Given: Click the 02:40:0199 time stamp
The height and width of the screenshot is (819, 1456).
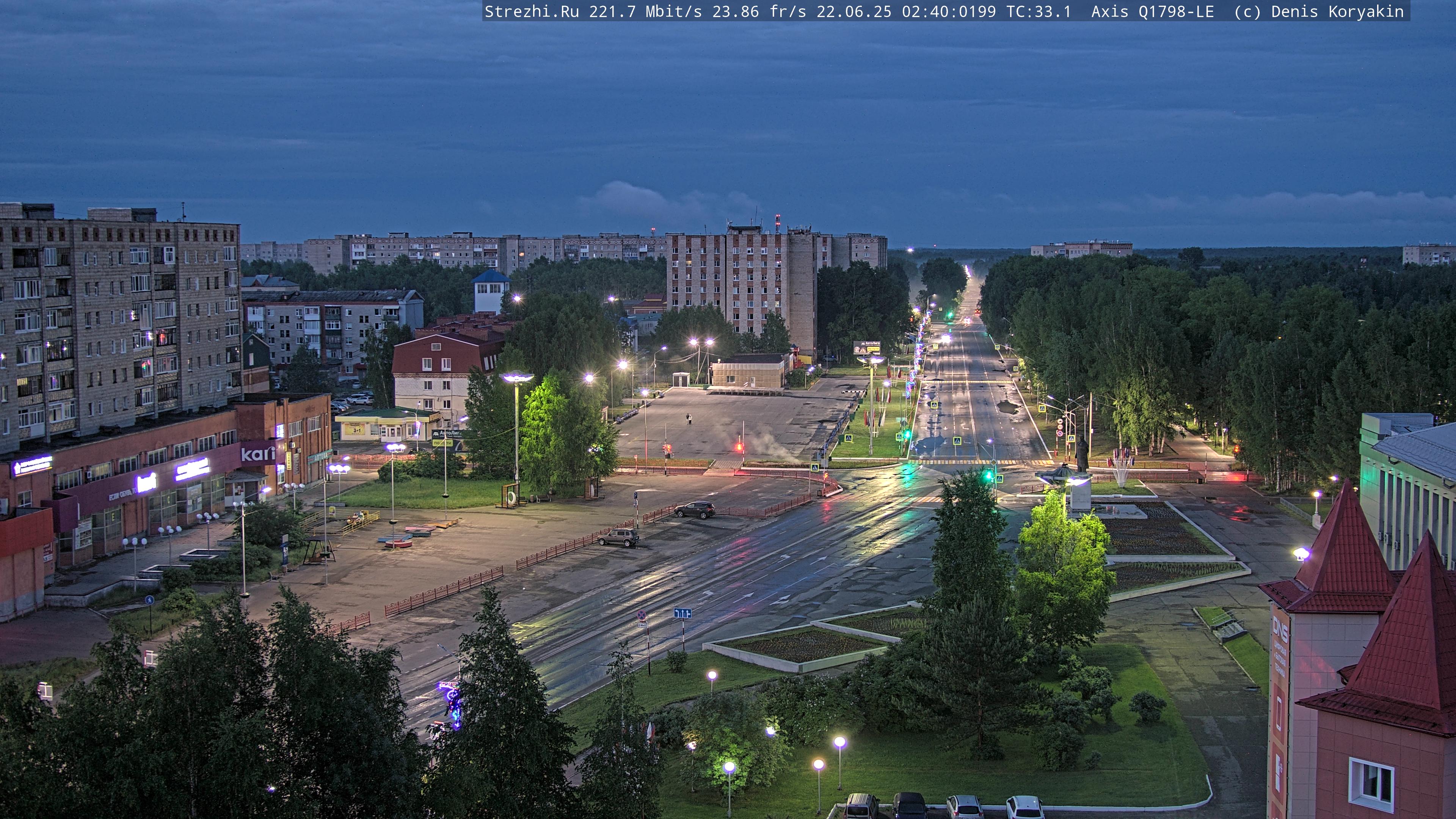Looking at the screenshot, I should click(949, 12).
